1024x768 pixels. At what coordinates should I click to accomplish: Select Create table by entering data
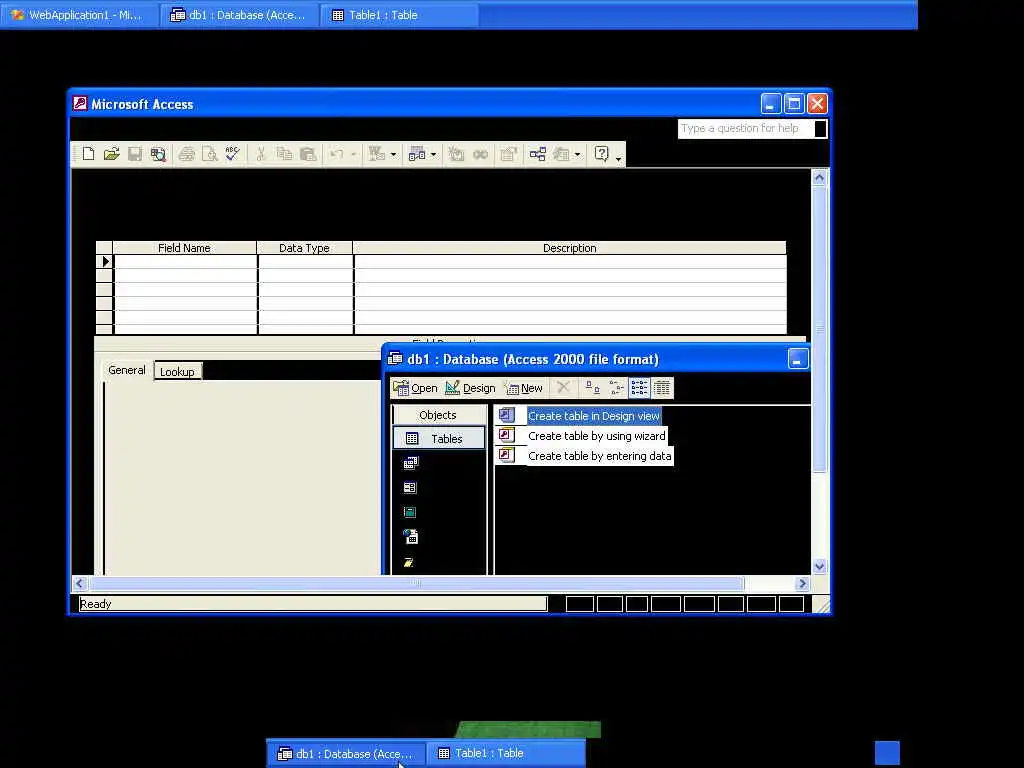coord(600,456)
